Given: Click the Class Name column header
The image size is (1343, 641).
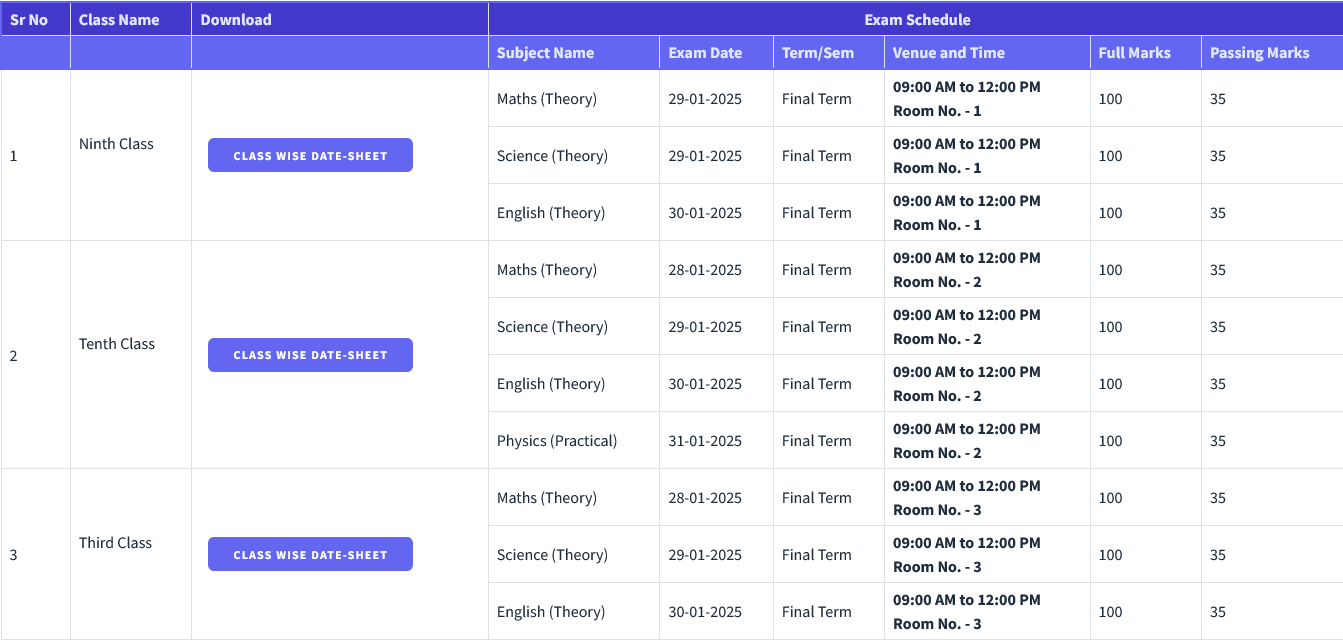Looking at the screenshot, I should (x=119, y=19).
